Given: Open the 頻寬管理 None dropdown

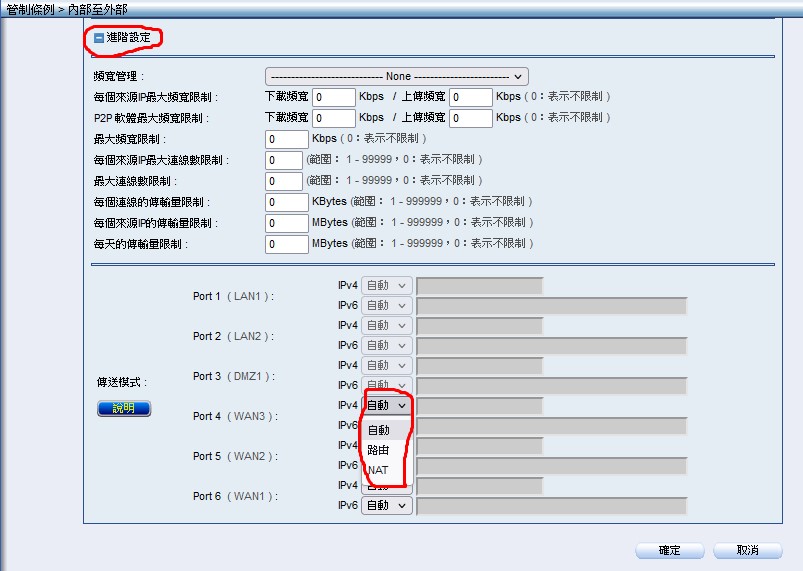Looking at the screenshot, I should point(396,76).
